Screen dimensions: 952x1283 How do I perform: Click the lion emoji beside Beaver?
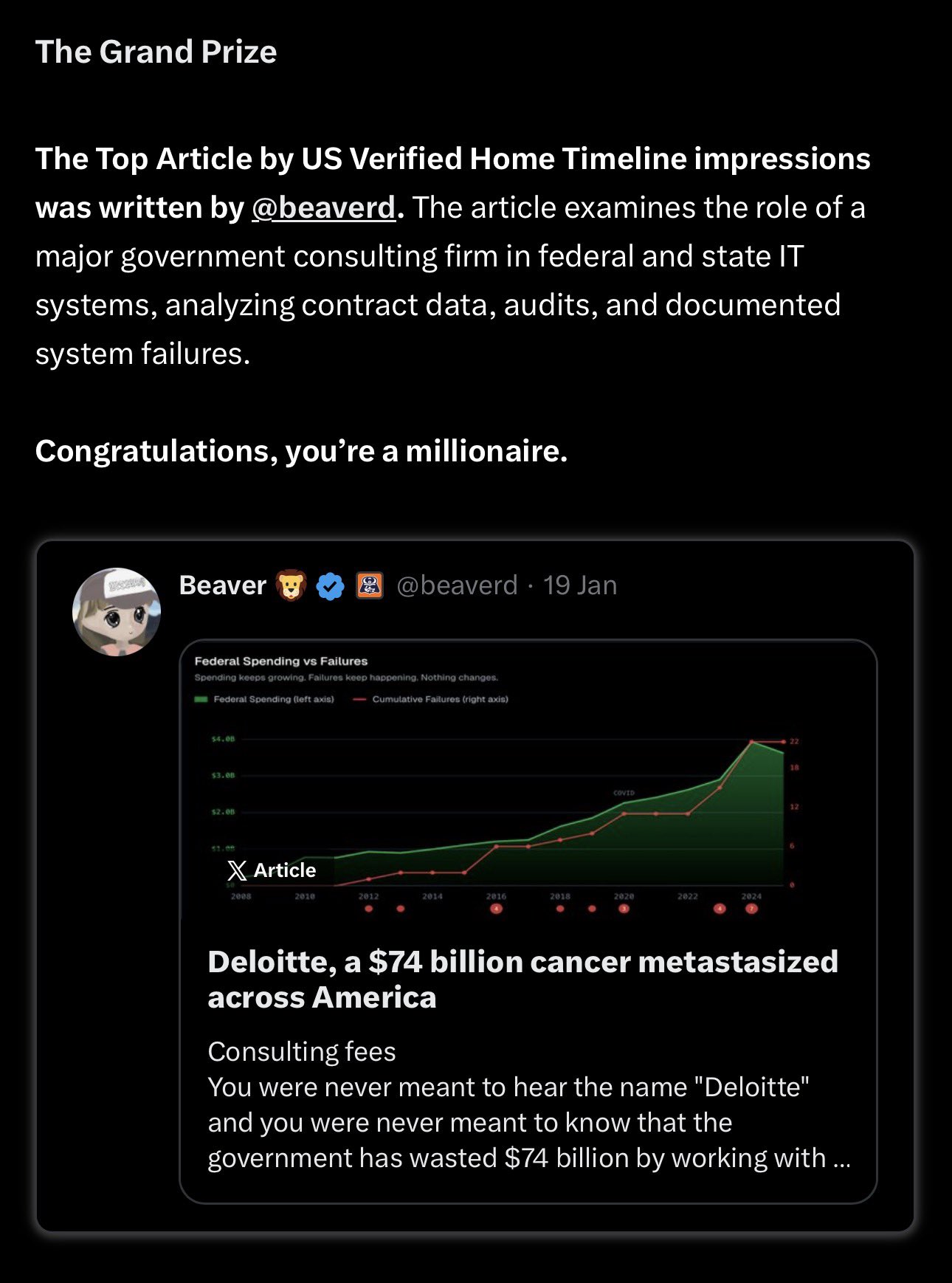(x=291, y=586)
